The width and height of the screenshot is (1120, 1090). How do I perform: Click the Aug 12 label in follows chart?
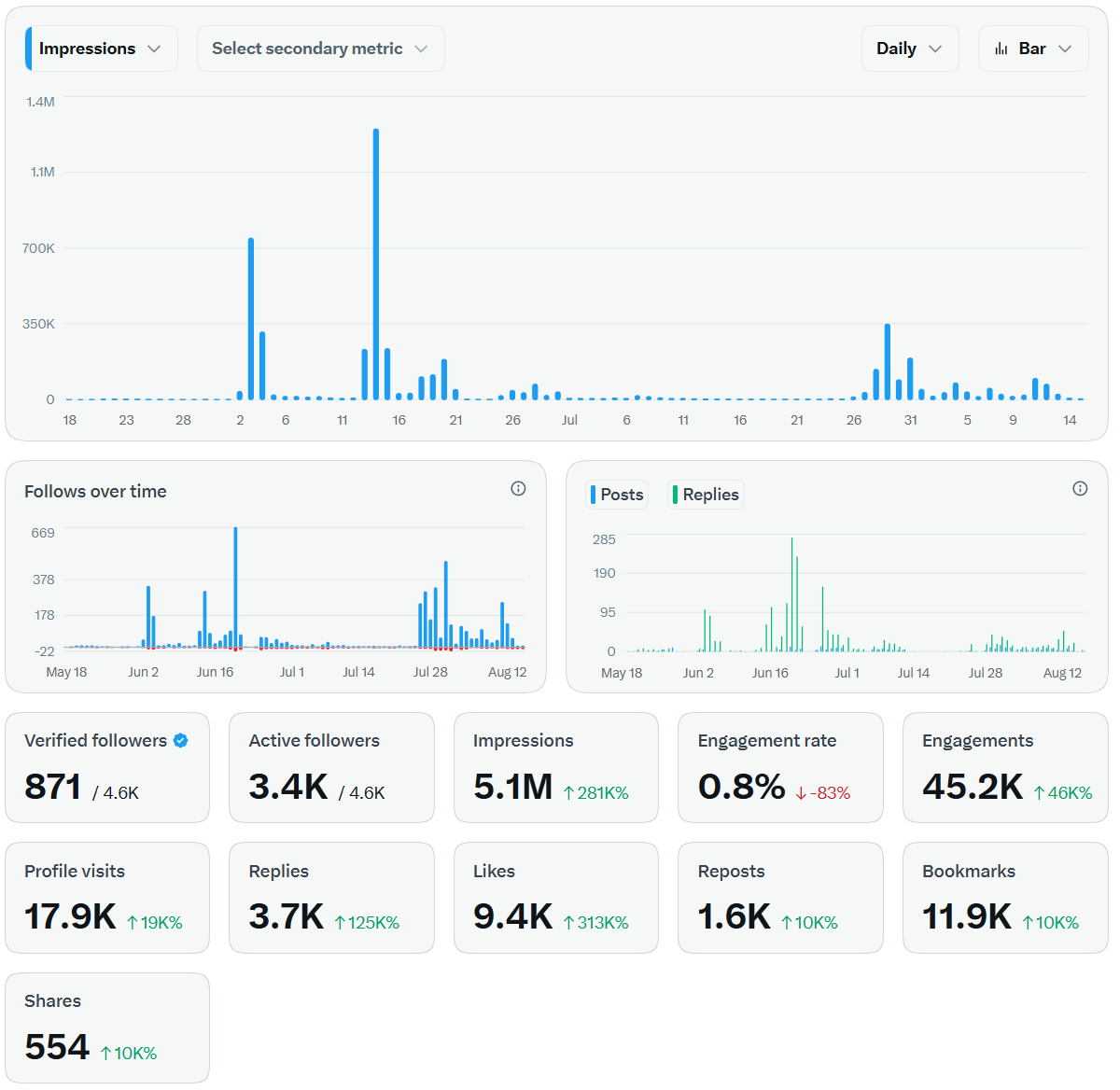507,672
